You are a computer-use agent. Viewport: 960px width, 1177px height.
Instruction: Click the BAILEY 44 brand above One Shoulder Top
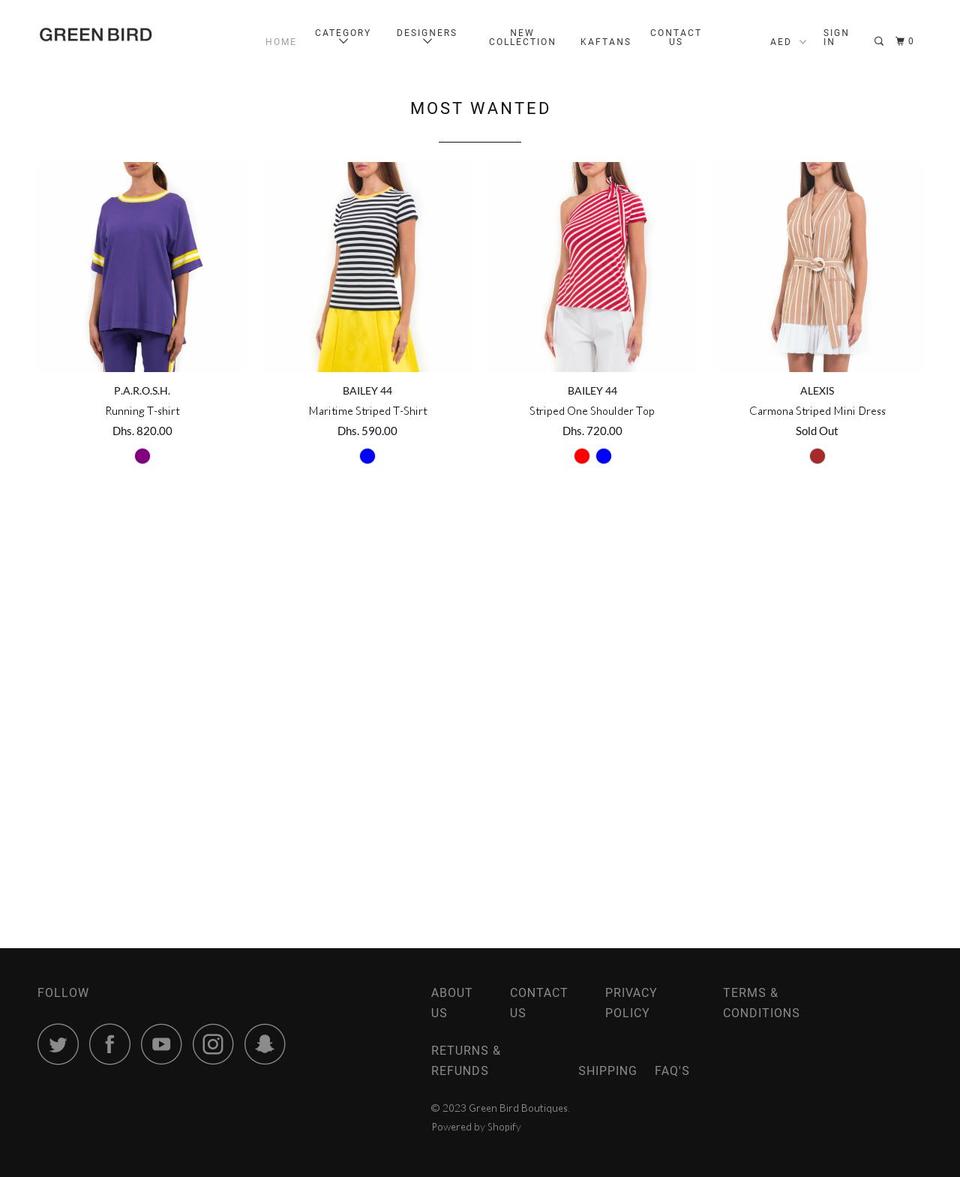point(592,390)
